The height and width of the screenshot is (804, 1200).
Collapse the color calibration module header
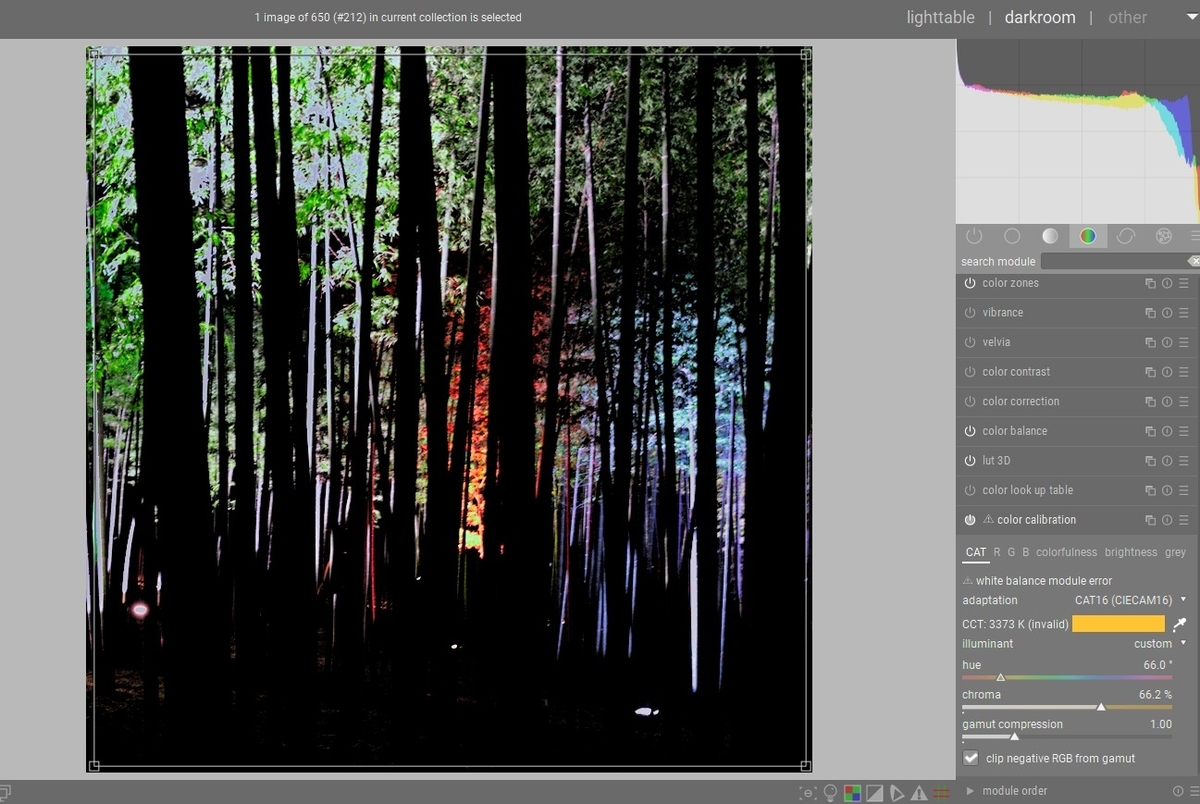pyautogui.click(x=1036, y=520)
